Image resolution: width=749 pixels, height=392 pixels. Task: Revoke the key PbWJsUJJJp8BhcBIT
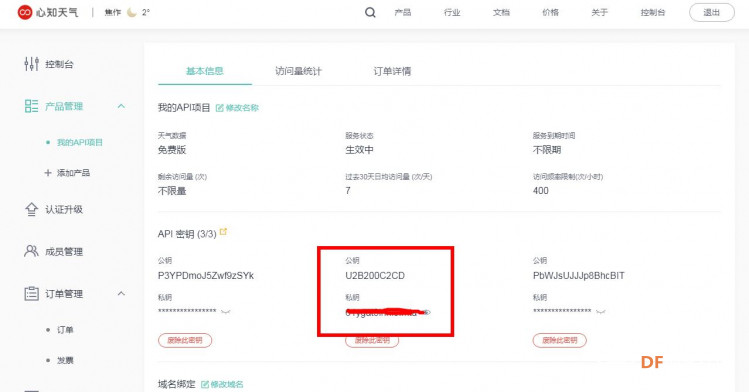coord(559,340)
